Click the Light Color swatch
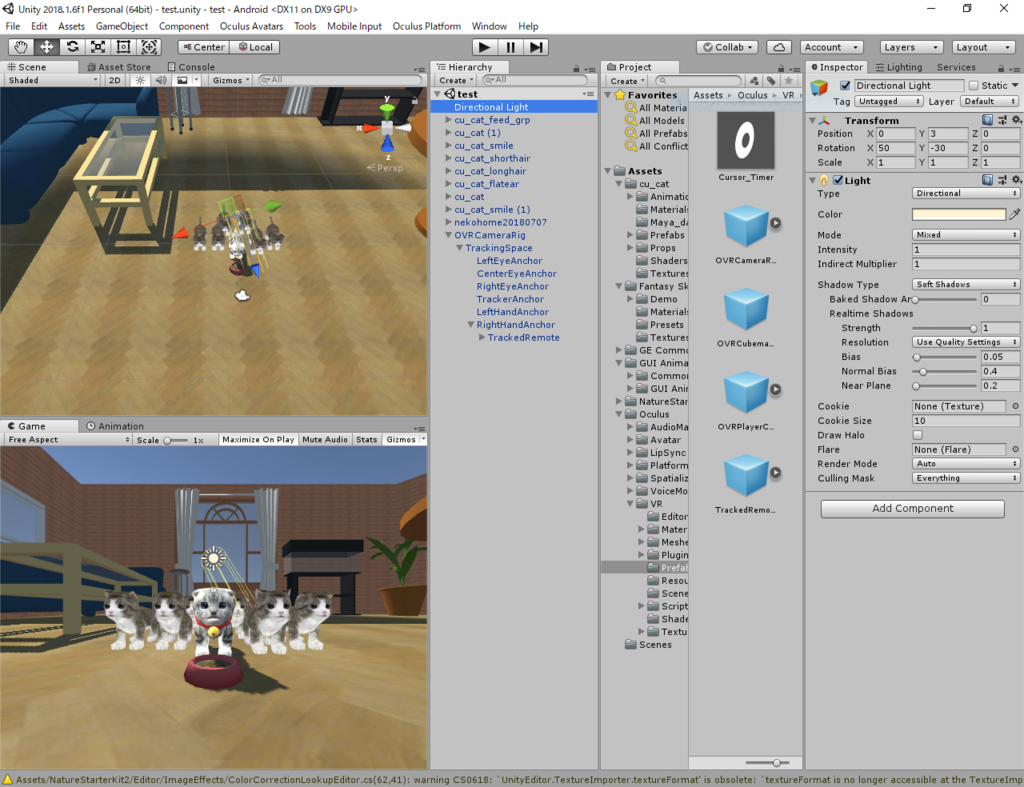 [959, 214]
